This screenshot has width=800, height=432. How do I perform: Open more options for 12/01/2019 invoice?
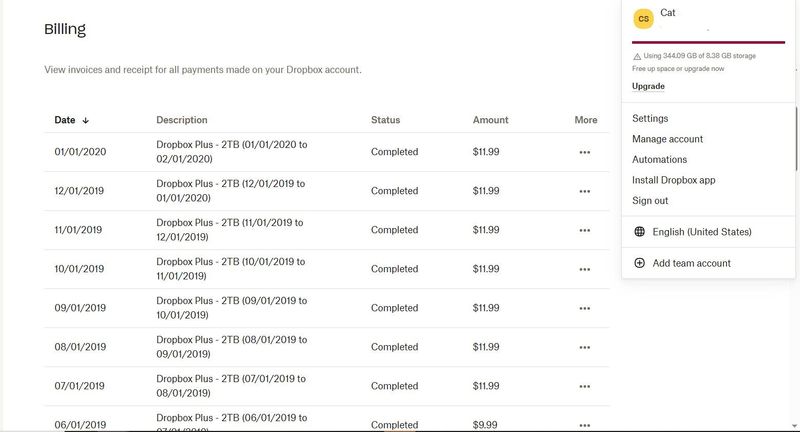click(x=585, y=191)
